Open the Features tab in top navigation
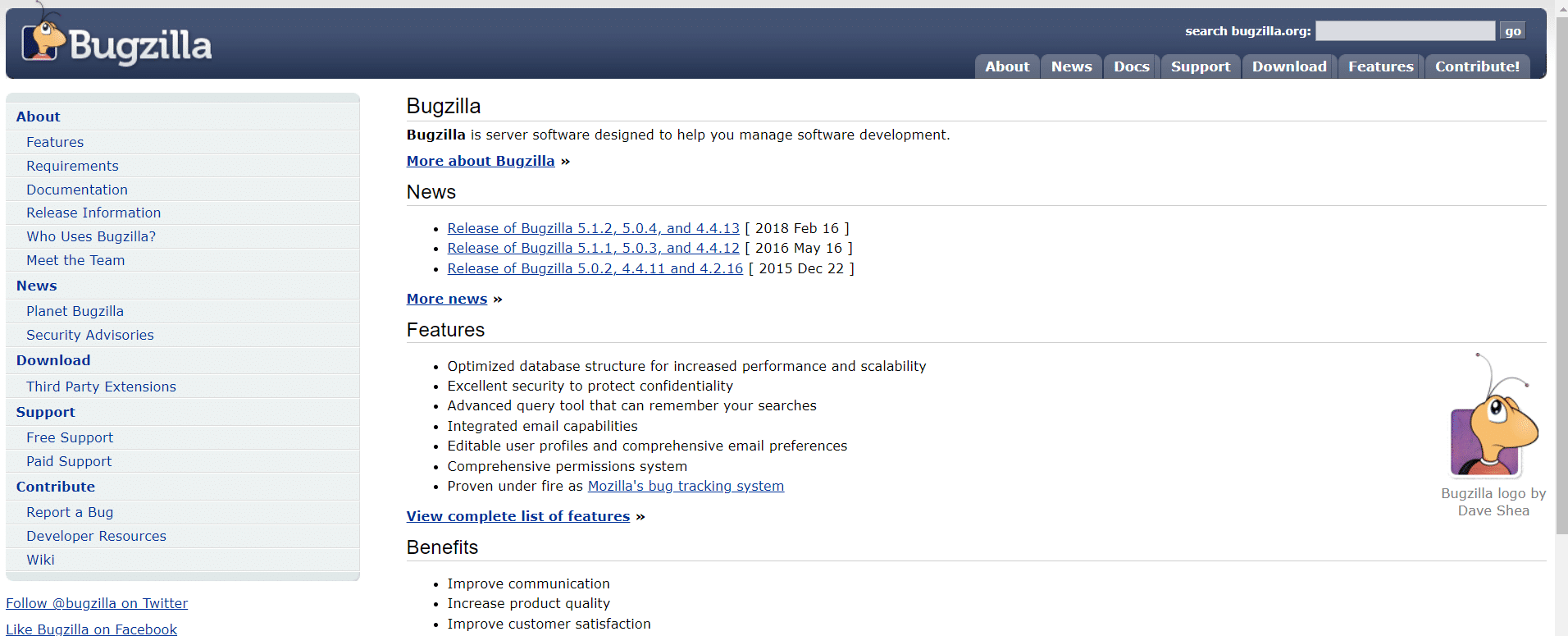 (x=1380, y=66)
